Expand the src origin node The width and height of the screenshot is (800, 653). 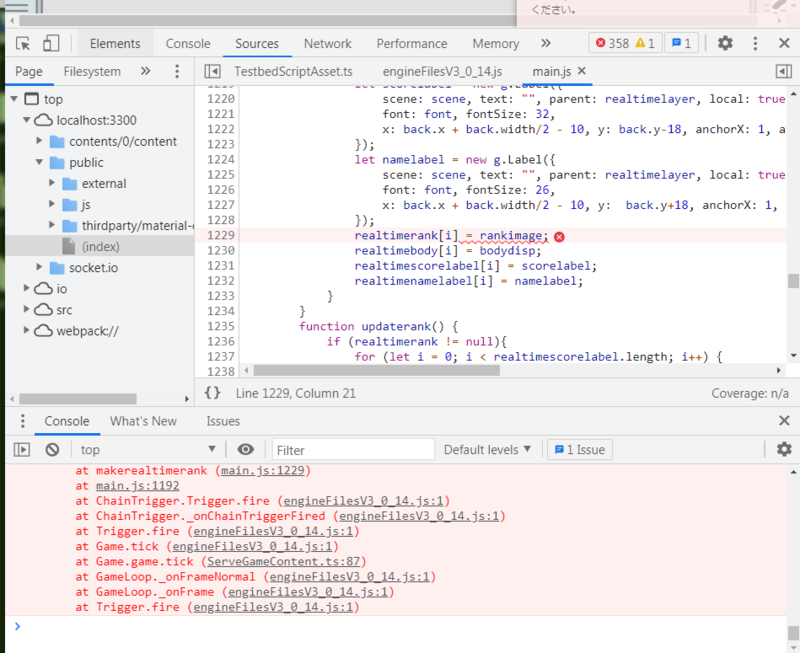coord(26,309)
